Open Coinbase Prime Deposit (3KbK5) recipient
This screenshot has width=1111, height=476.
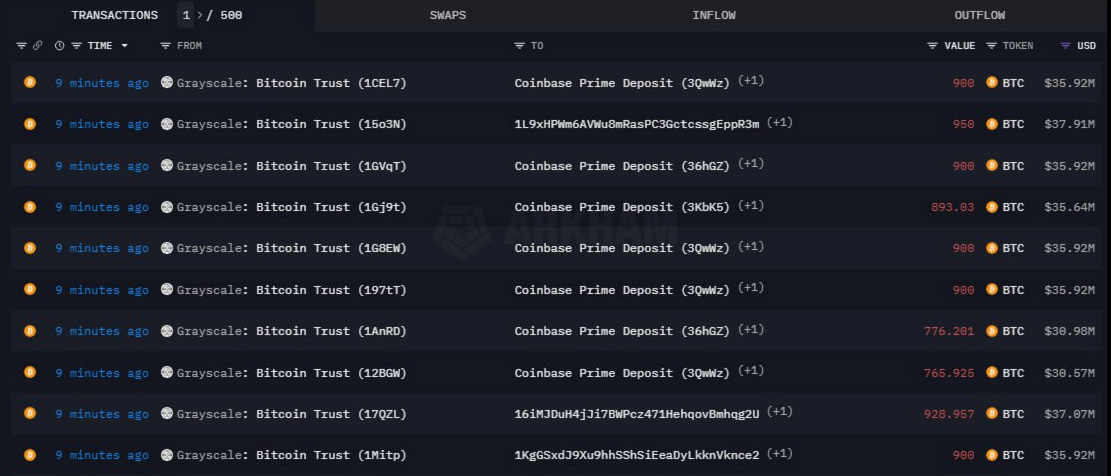622,208
